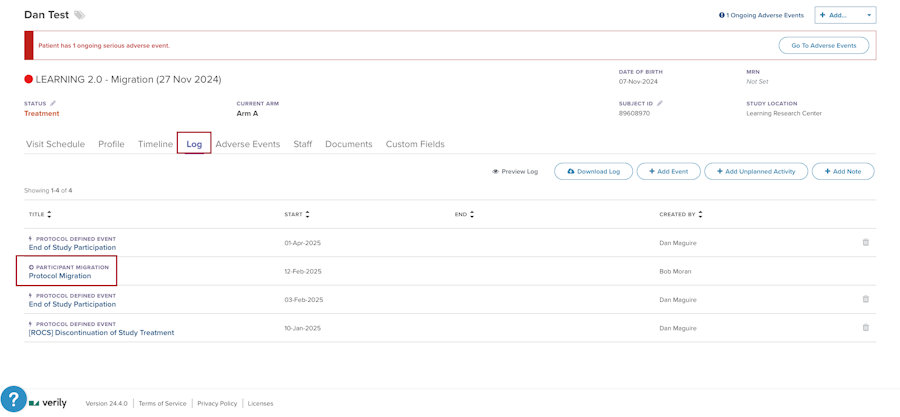This screenshot has height=417, width=900.
Task: Open the Profile tab
Action: [x=111, y=145]
